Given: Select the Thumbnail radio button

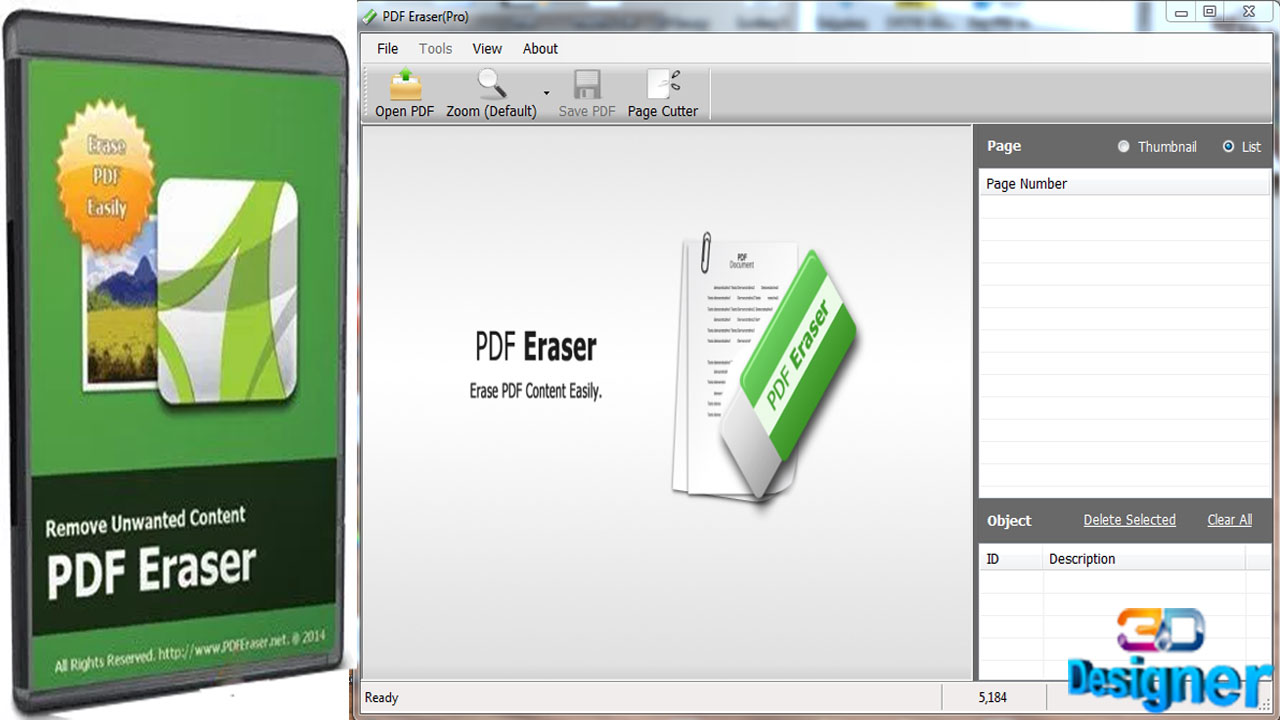Looking at the screenshot, I should (1124, 146).
